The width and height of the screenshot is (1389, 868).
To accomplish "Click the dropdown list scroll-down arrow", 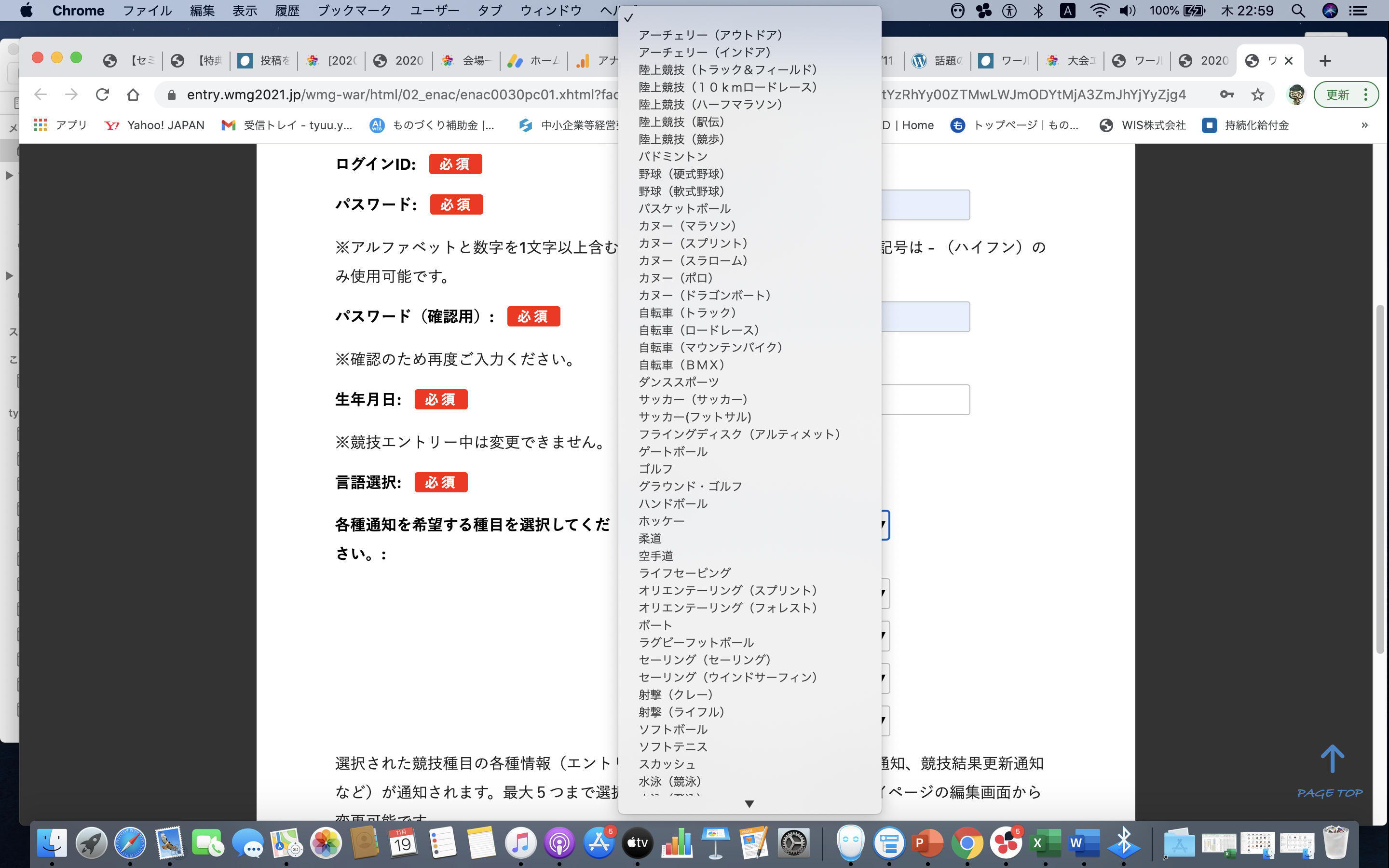I will [749, 804].
